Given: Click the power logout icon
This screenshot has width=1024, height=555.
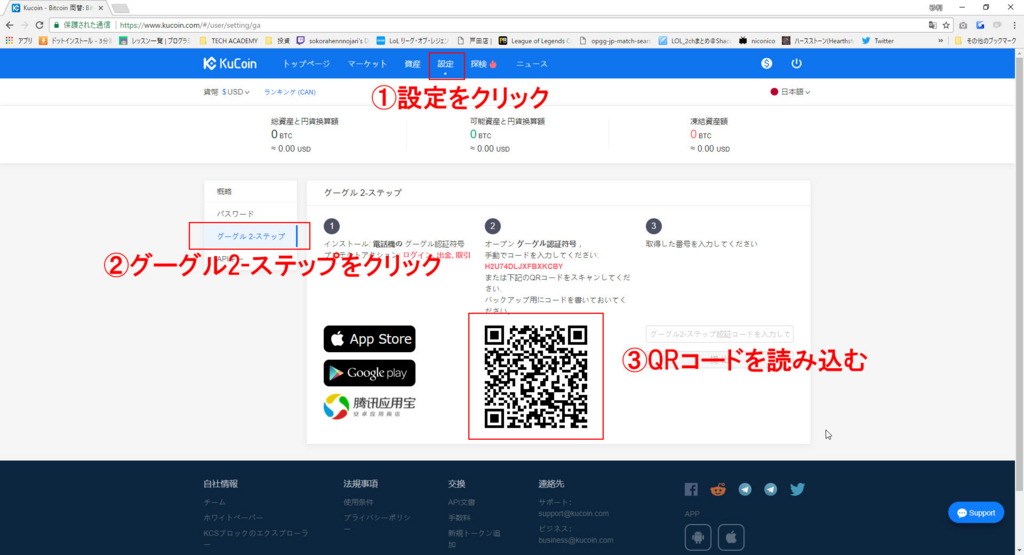Looking at the screenshot, I should coord(796,63).
